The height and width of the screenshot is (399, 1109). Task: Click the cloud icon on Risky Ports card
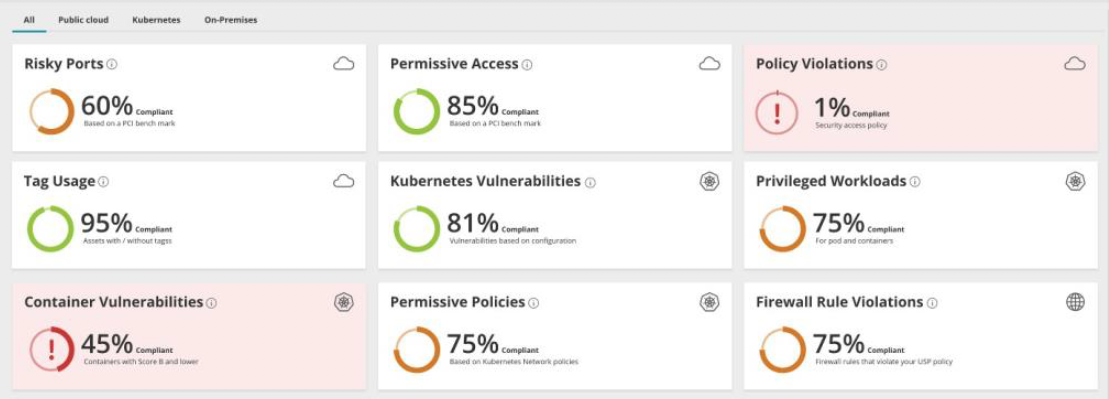[x=344, y=64]
